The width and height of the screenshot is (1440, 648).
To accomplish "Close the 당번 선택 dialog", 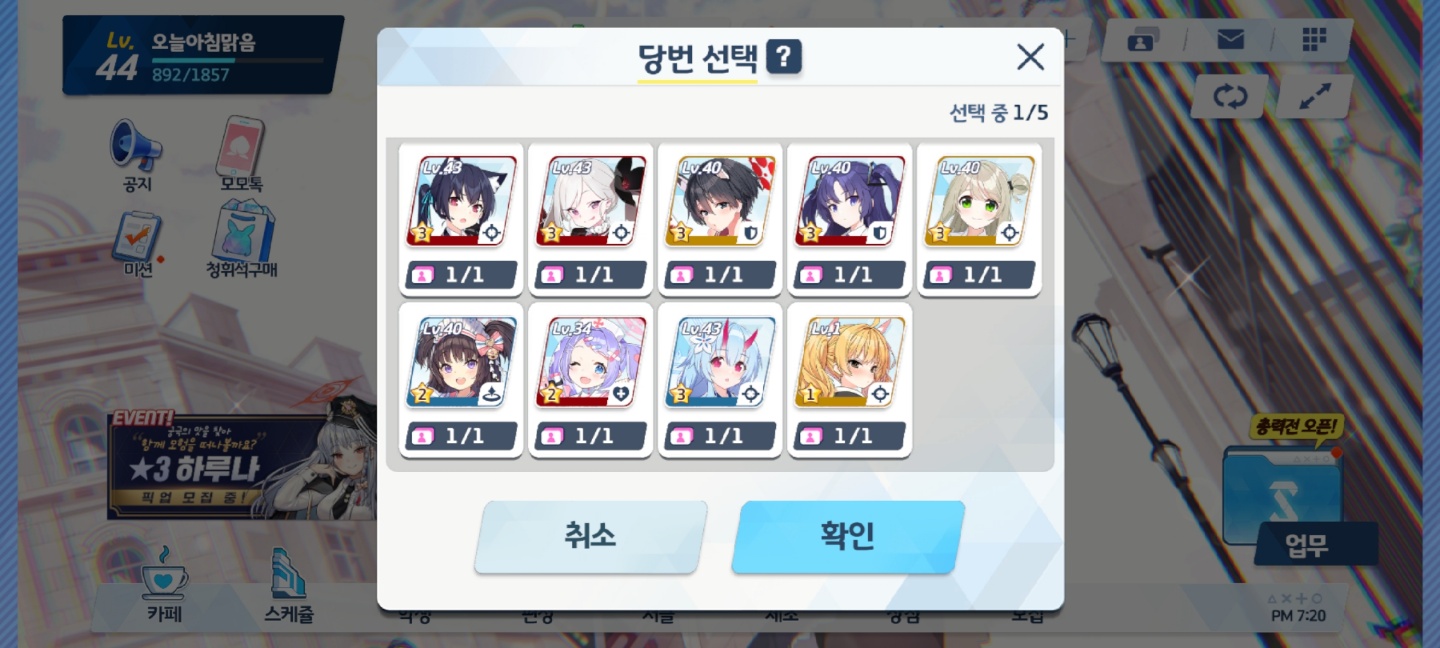I will click(1030, 57).
